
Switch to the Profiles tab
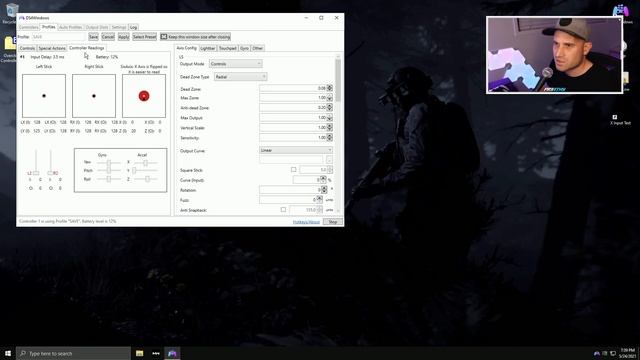(49, 27)
